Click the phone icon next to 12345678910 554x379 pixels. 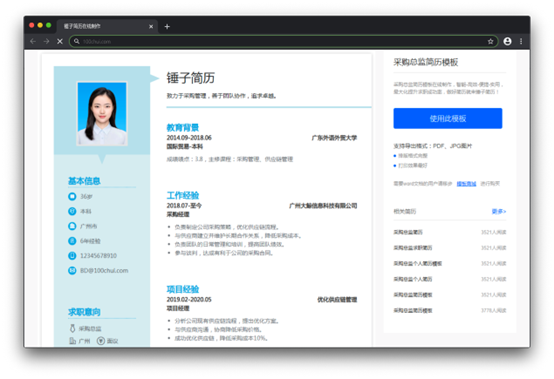click(72, 256)
